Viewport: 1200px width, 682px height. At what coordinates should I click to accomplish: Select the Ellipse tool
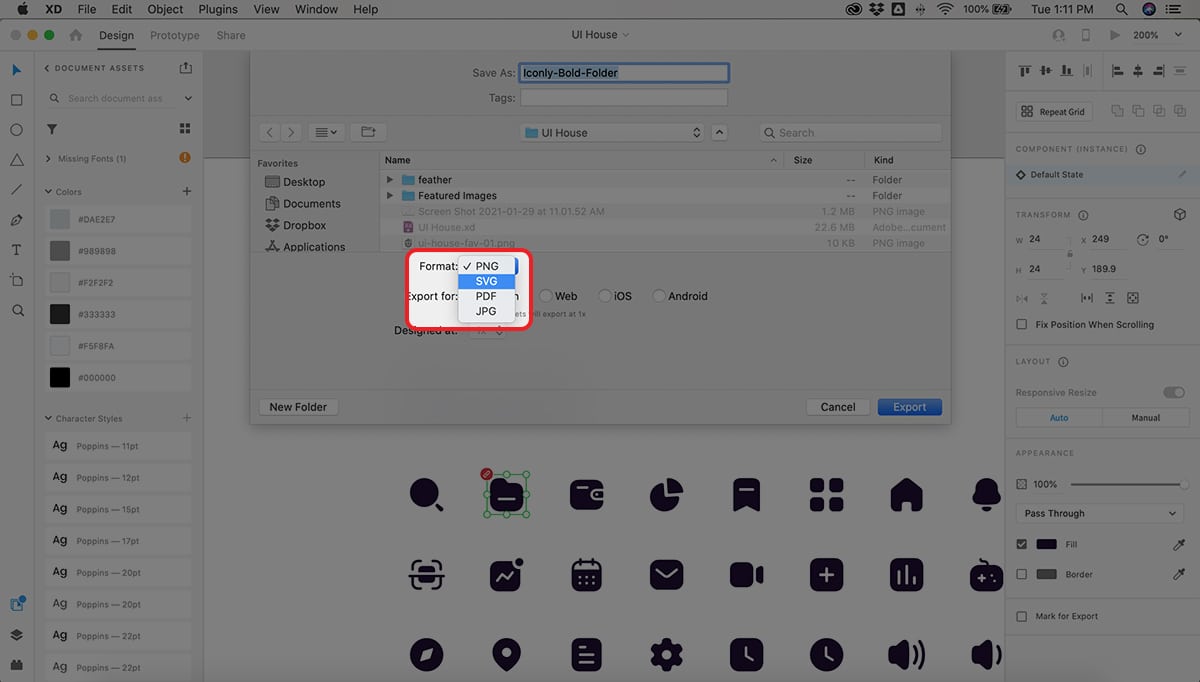pos(17,130)
